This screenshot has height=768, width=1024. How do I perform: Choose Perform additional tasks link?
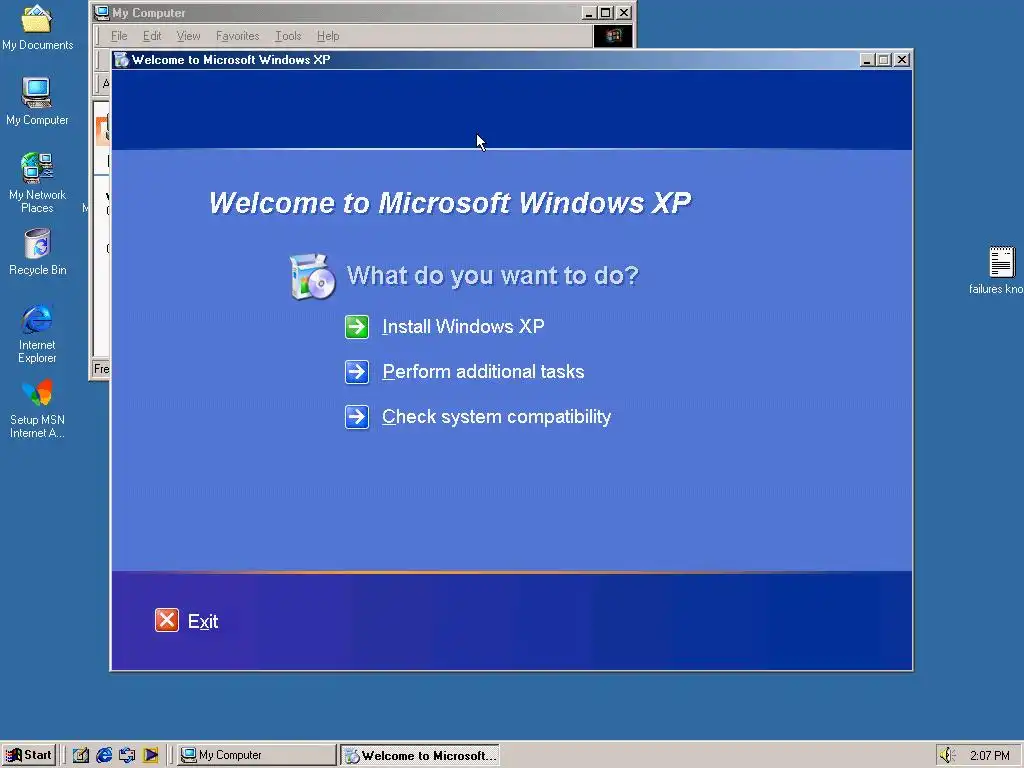point(483,372)
